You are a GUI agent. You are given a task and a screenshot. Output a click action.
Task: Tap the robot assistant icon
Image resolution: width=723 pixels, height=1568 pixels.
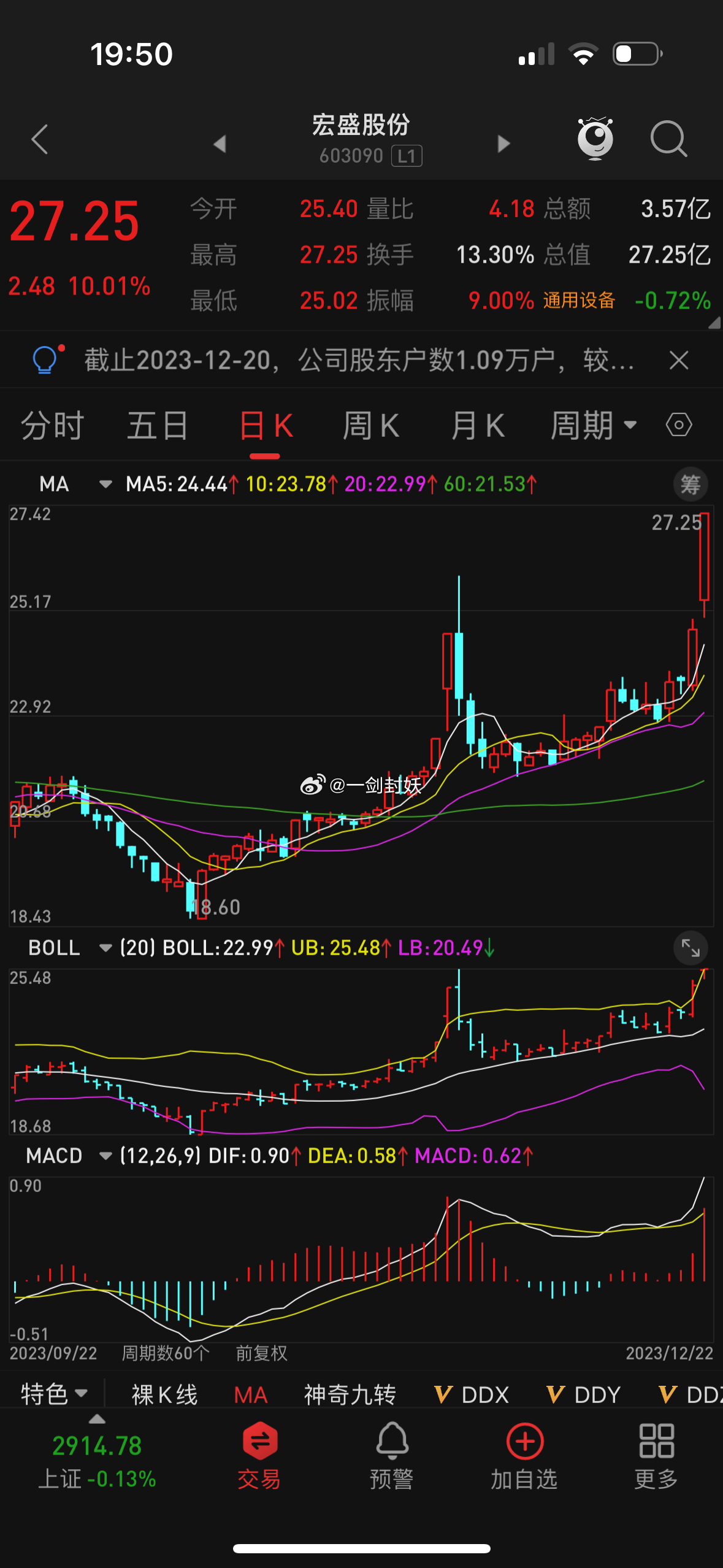click(x=595, y=139)
